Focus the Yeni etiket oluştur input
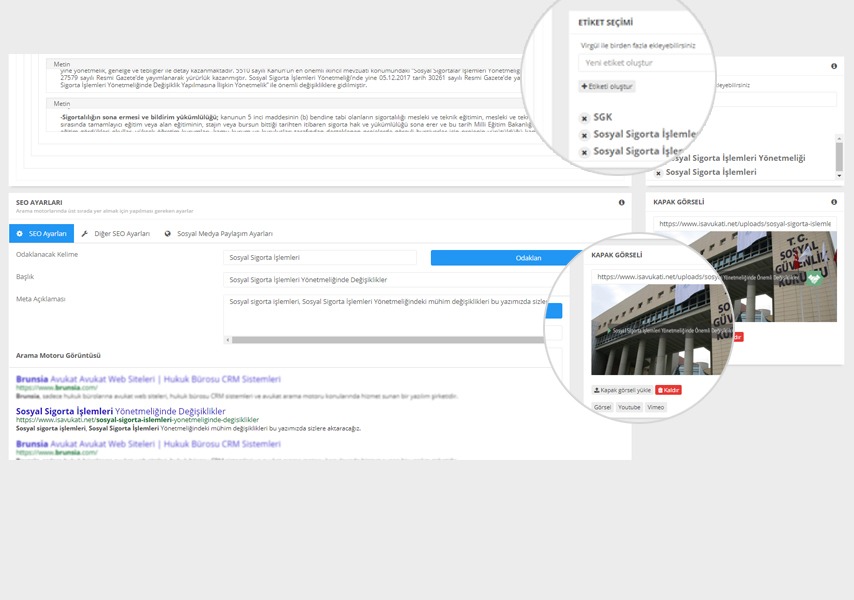 646,63
